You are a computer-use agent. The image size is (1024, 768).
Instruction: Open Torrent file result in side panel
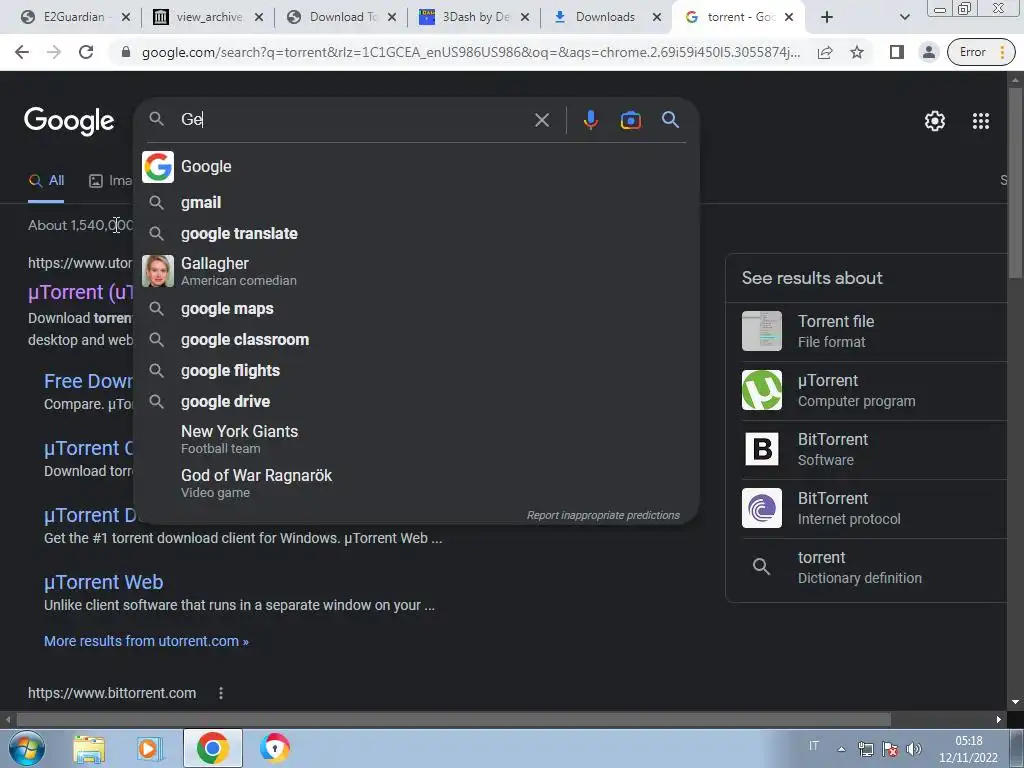point(866,331)
